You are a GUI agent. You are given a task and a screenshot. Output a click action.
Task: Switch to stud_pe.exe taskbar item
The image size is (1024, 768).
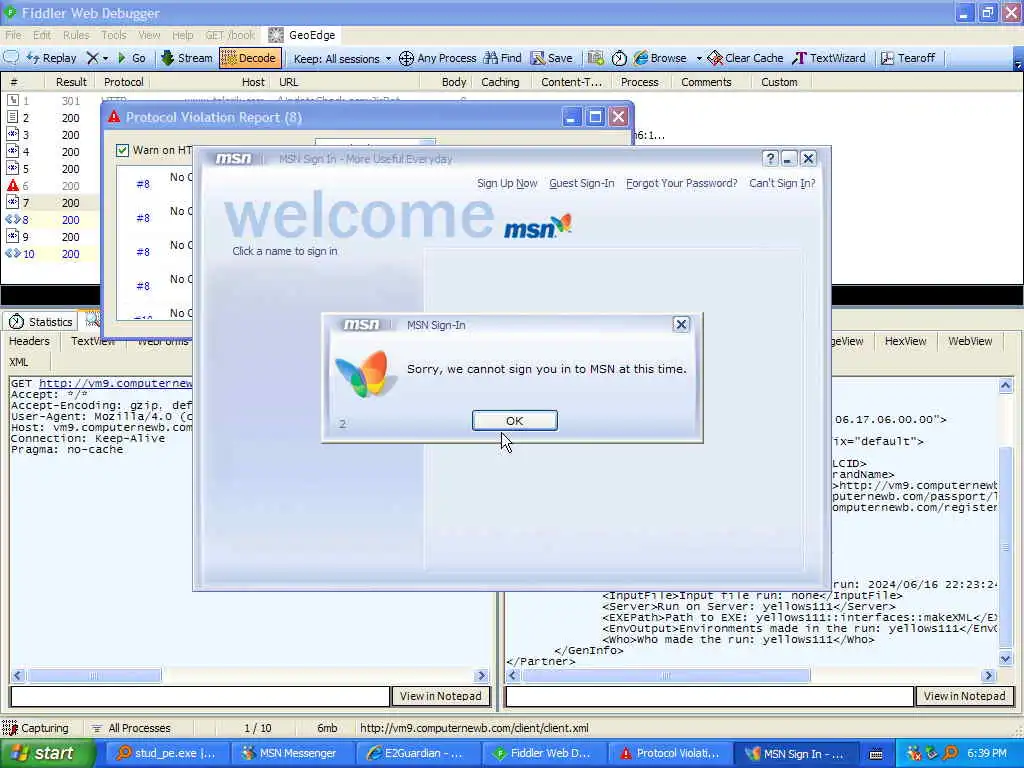tap(166, 754)
